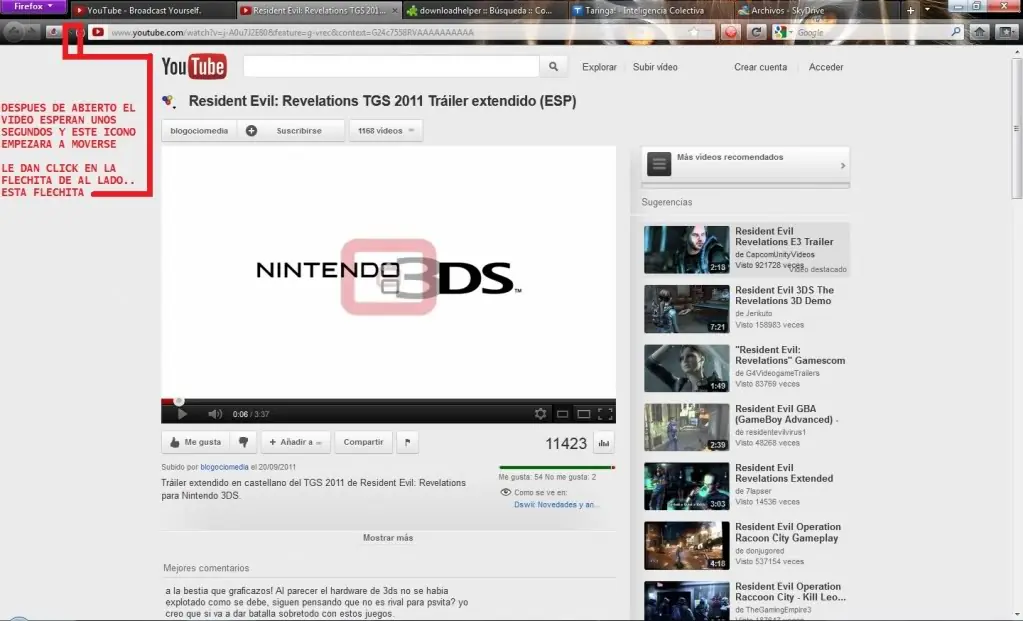This screenshot has height=621, width=1023.
Task: Enter fullscreen with the fullscreen icon
Action: (x=605, y=414)
